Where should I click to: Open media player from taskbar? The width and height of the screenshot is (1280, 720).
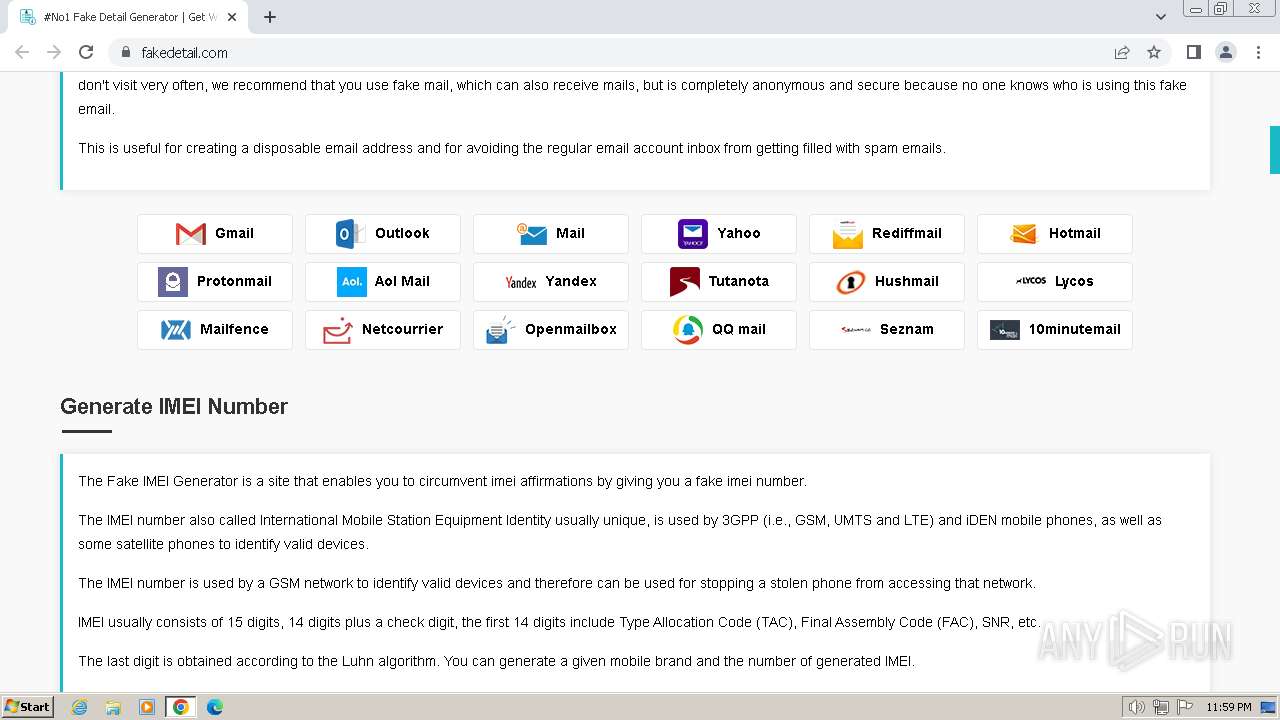tap(147, 707)
